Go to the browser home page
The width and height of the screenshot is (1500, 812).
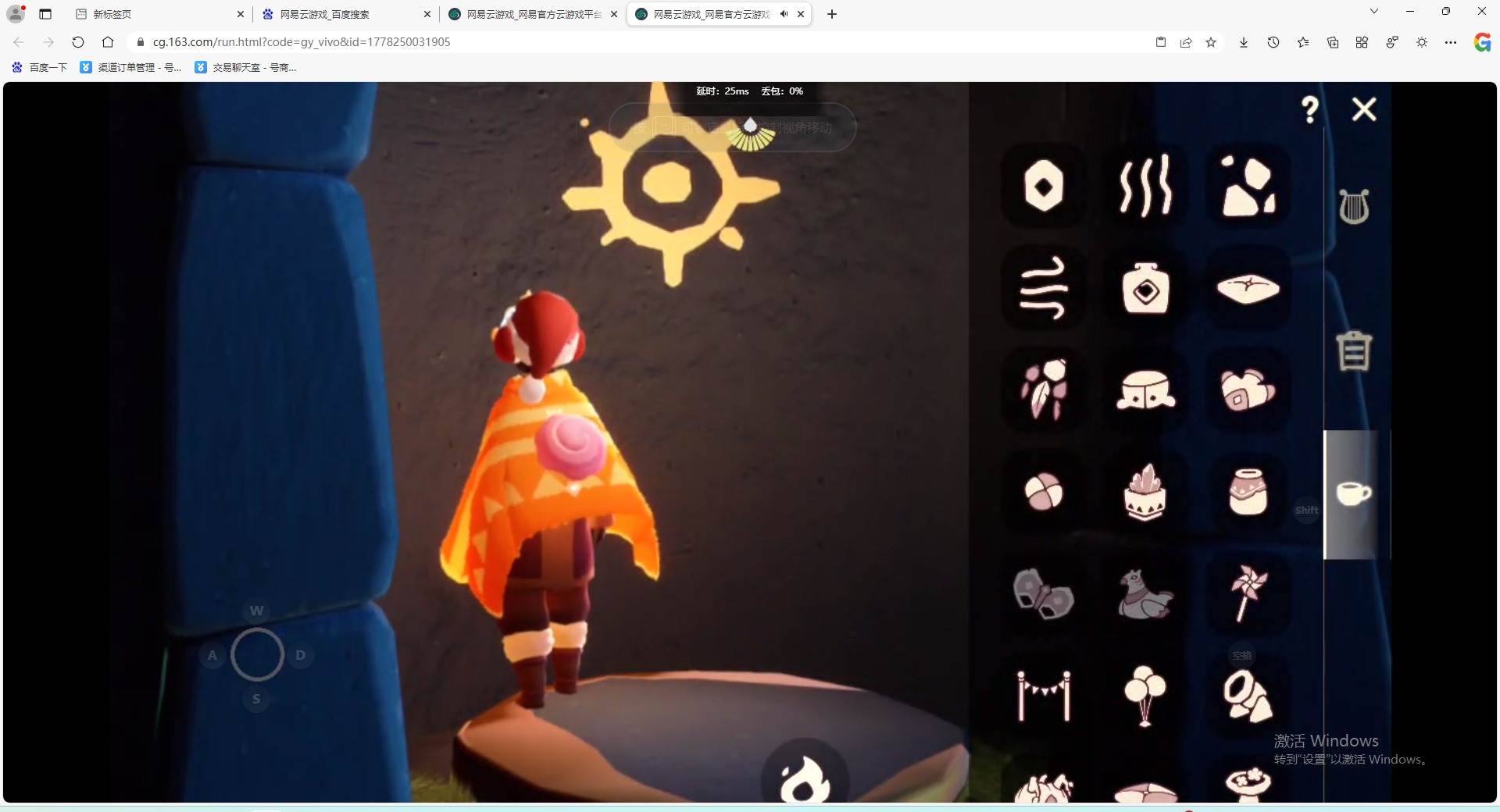point(108,42)
